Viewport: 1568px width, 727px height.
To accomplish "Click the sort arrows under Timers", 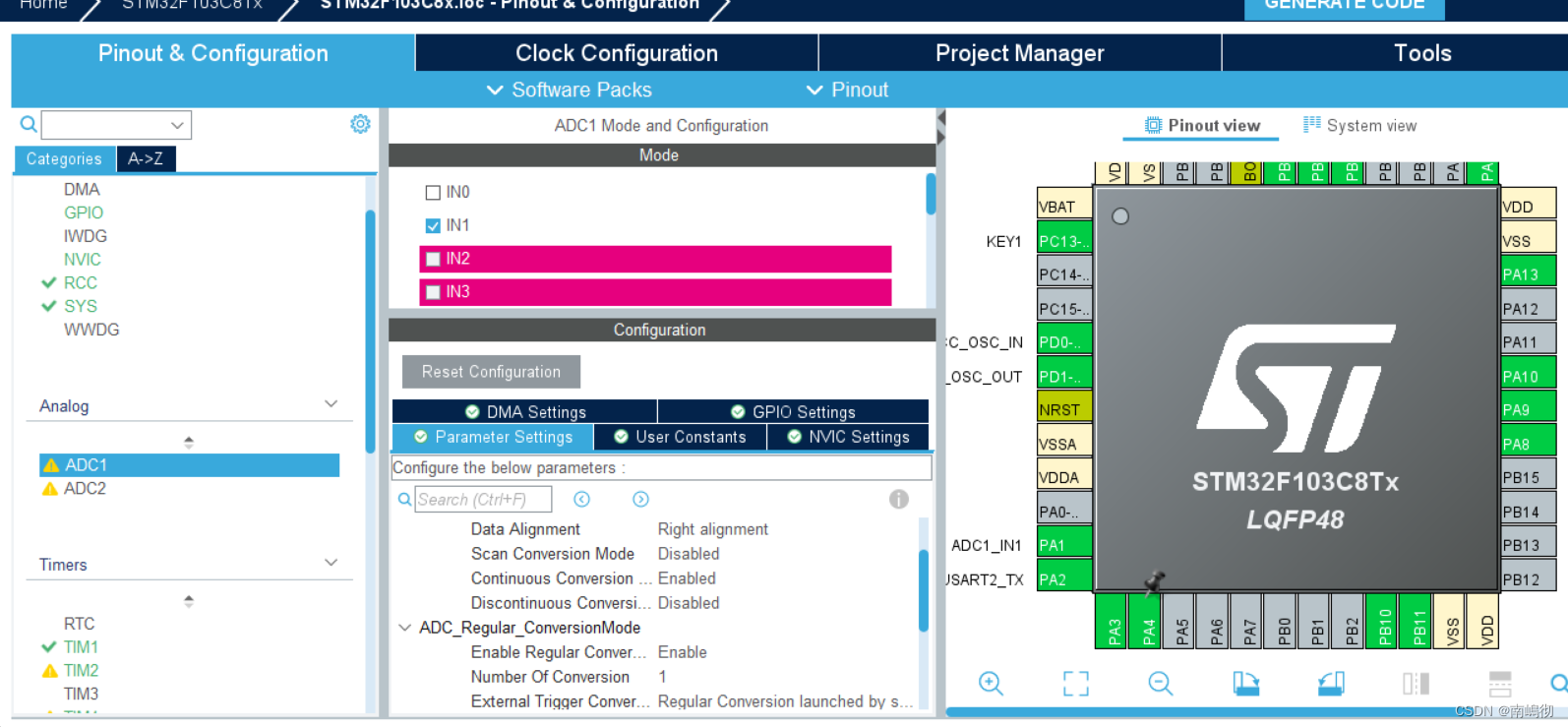I will click(x=189, y=601).
